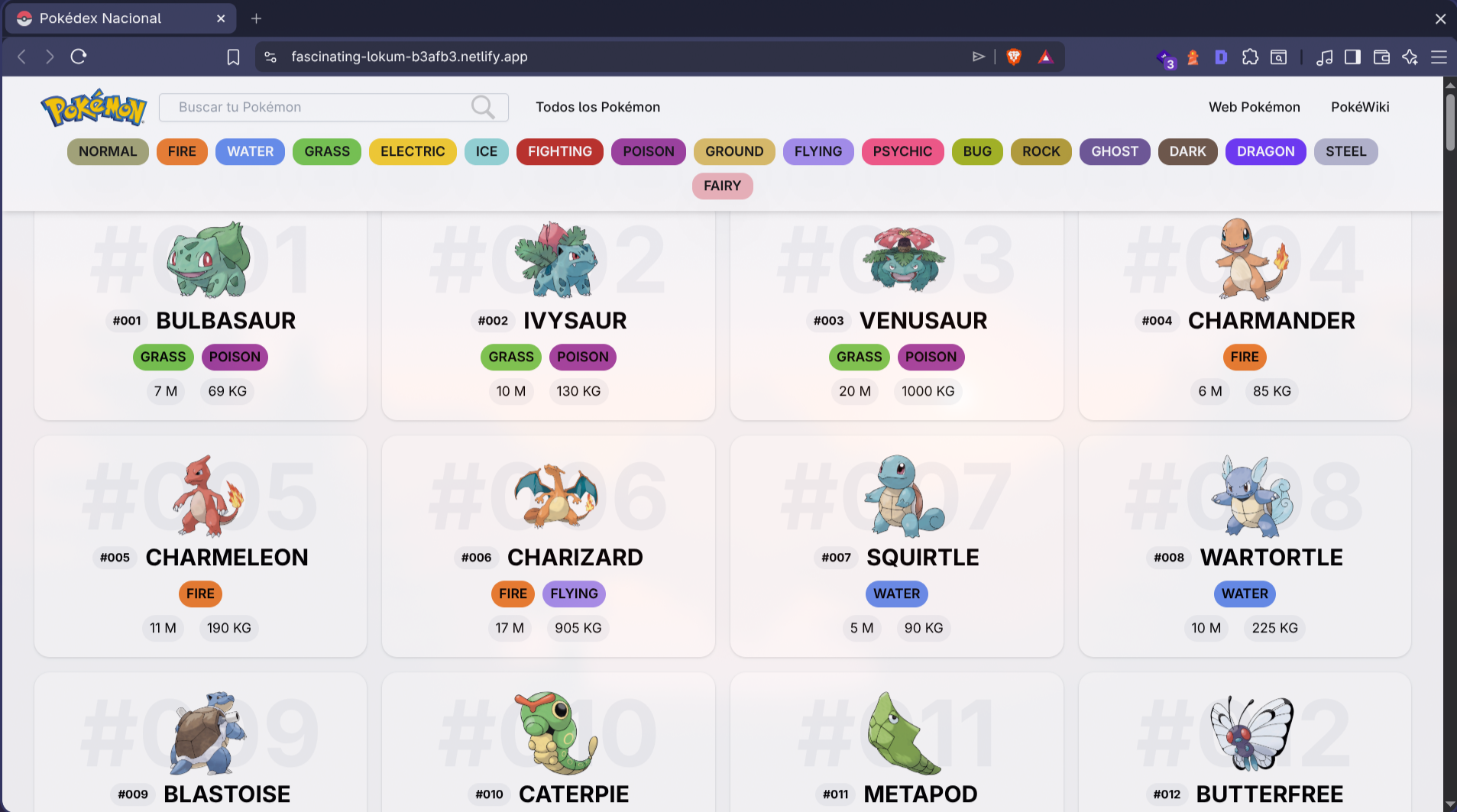Open the extensions puzzle icon
Screen dimensions: 1457x812
[1250, 57]
